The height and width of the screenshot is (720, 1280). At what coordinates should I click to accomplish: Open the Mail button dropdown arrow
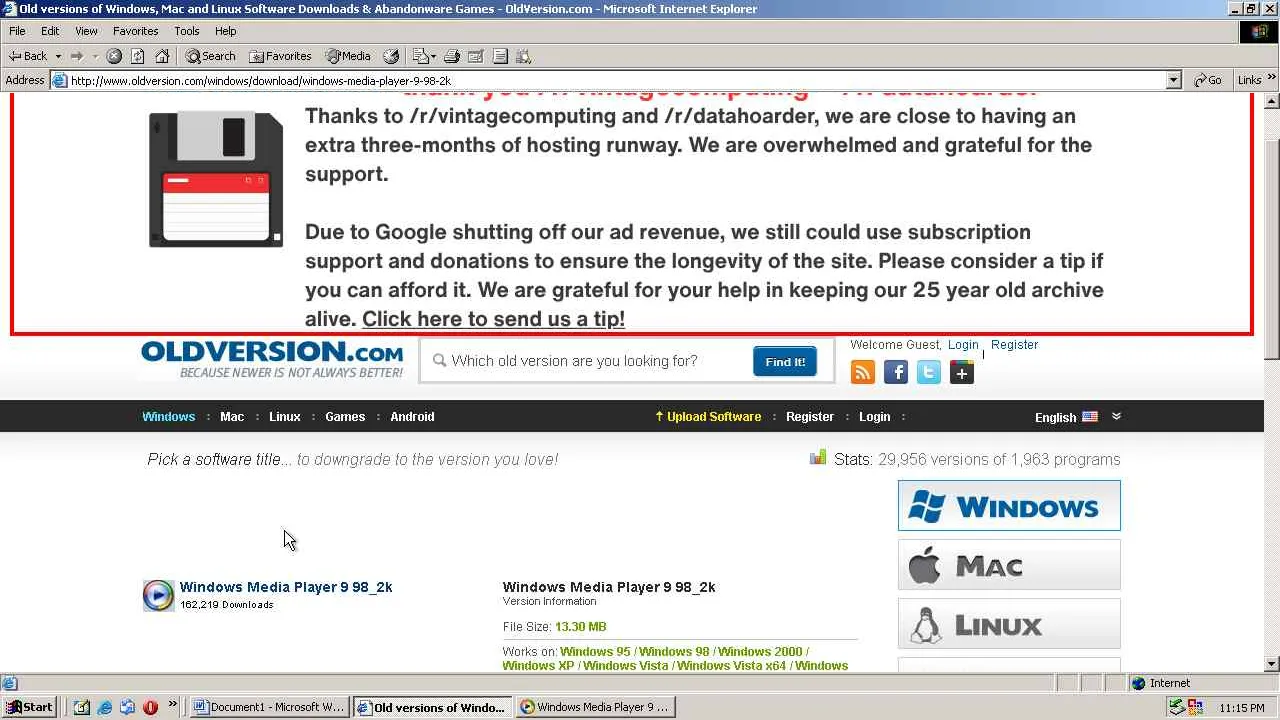[x=433, y=56]
